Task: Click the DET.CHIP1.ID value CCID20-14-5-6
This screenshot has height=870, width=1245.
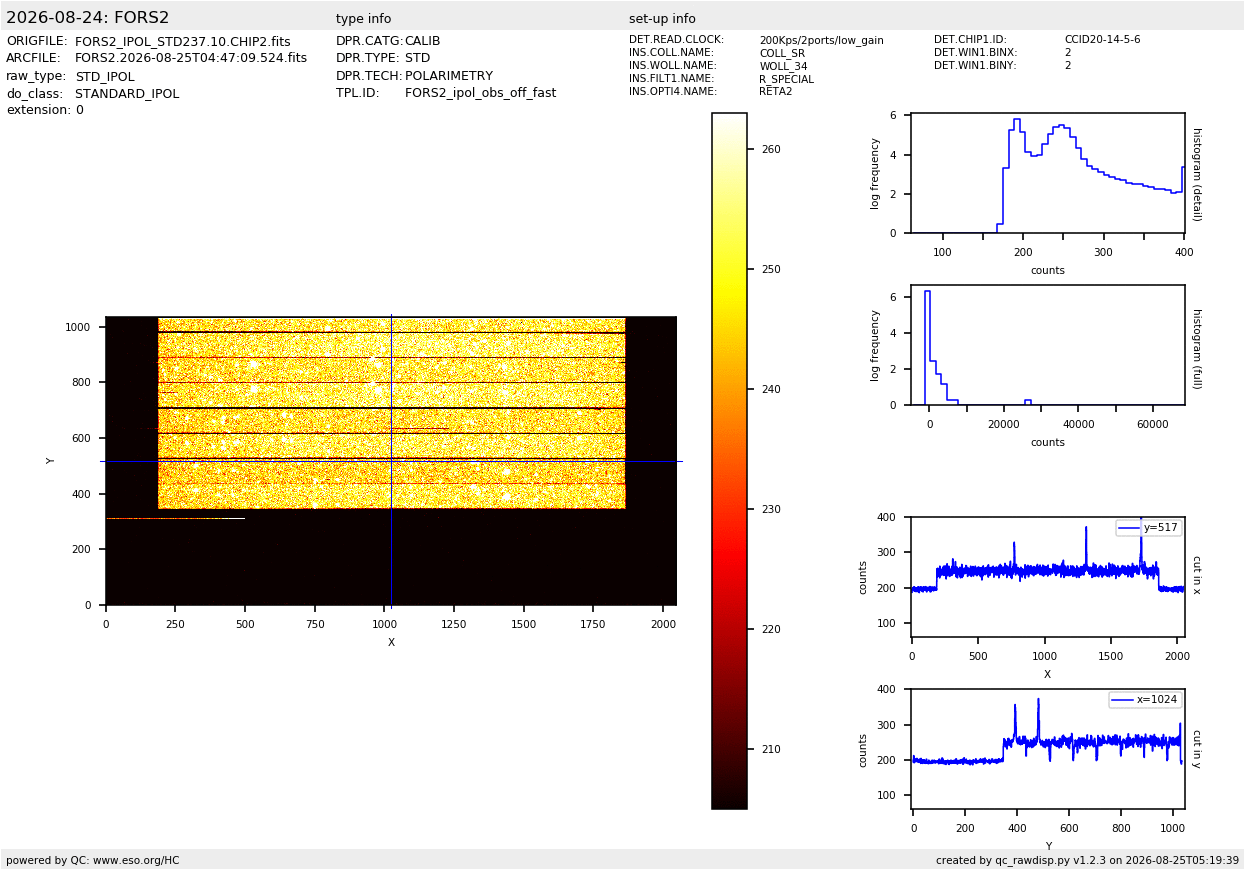Action: pos(1102,40)
